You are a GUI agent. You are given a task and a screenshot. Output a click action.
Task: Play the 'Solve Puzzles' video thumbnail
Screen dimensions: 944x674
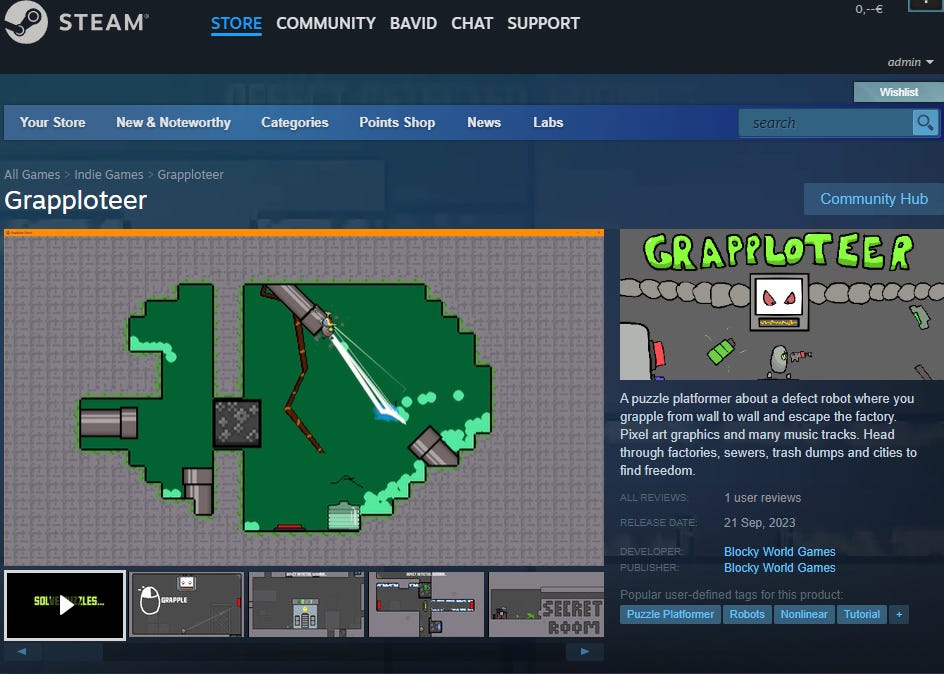[x=65, y=605]
